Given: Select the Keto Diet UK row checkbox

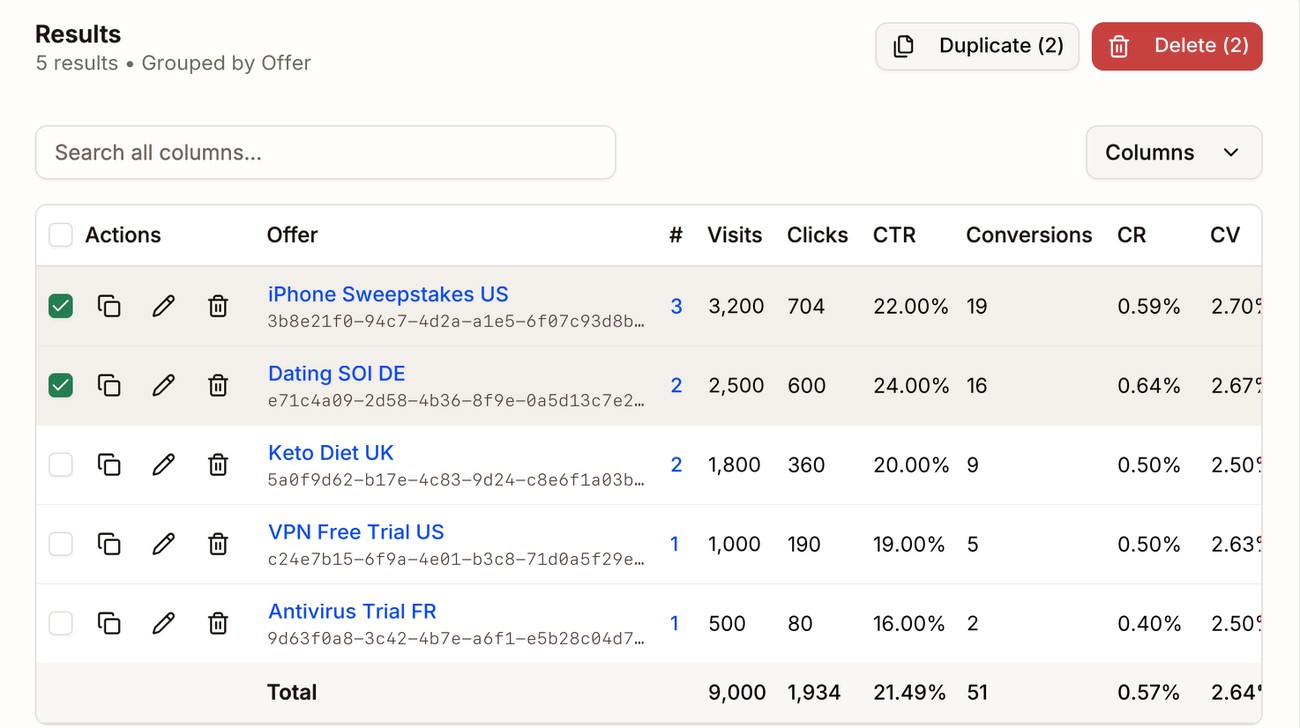Looking at the screenshot, I should pos(61,465).
